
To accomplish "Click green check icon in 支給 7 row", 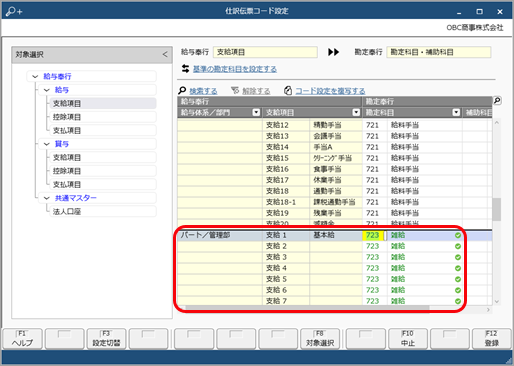I will point(458,301).
